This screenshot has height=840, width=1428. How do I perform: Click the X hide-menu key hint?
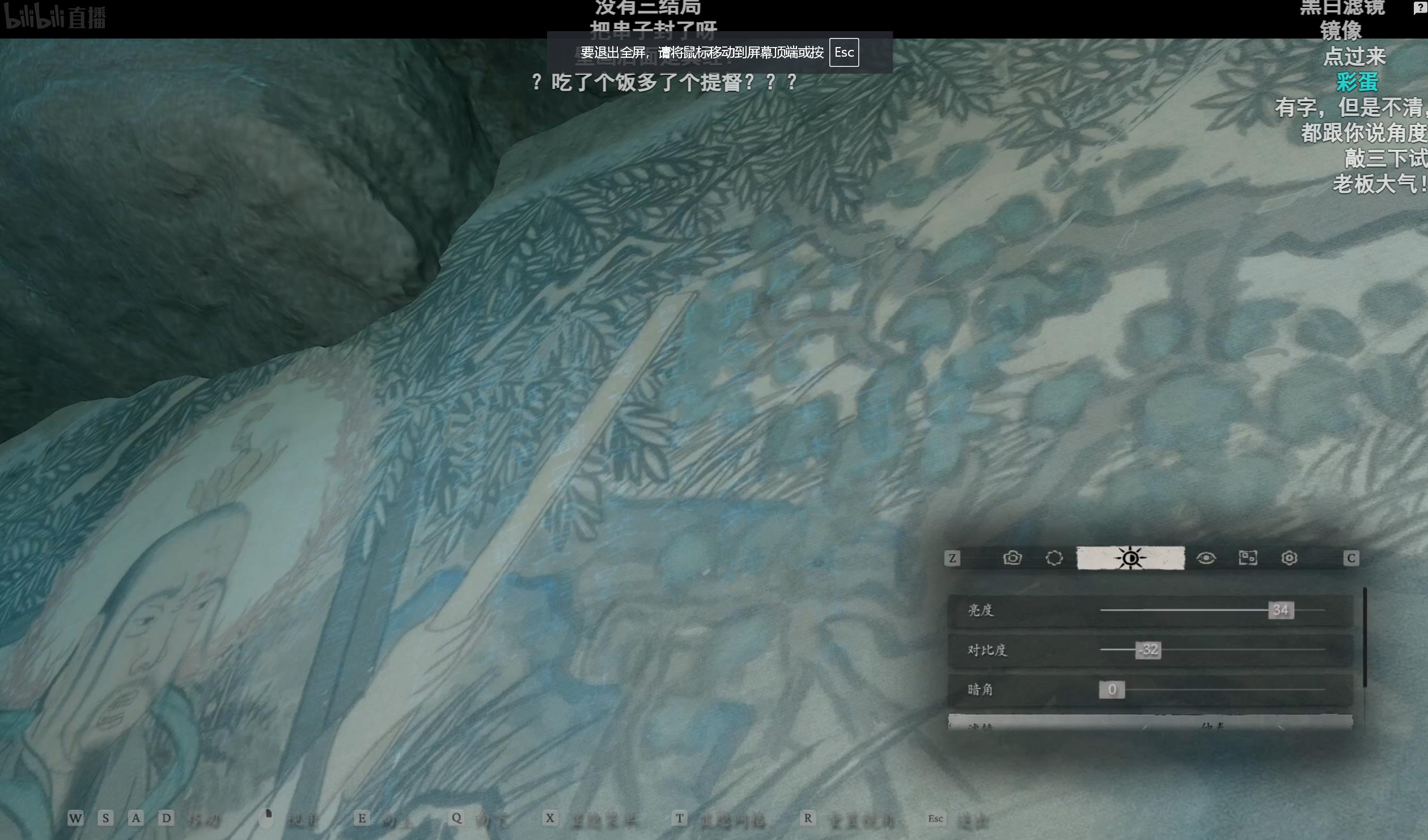coord(549,818)
